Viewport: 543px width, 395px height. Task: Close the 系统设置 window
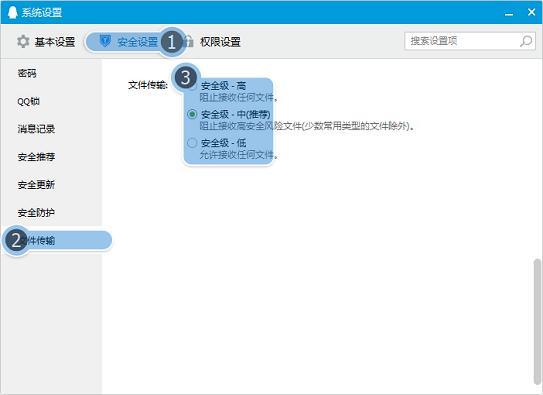point(531,12)
